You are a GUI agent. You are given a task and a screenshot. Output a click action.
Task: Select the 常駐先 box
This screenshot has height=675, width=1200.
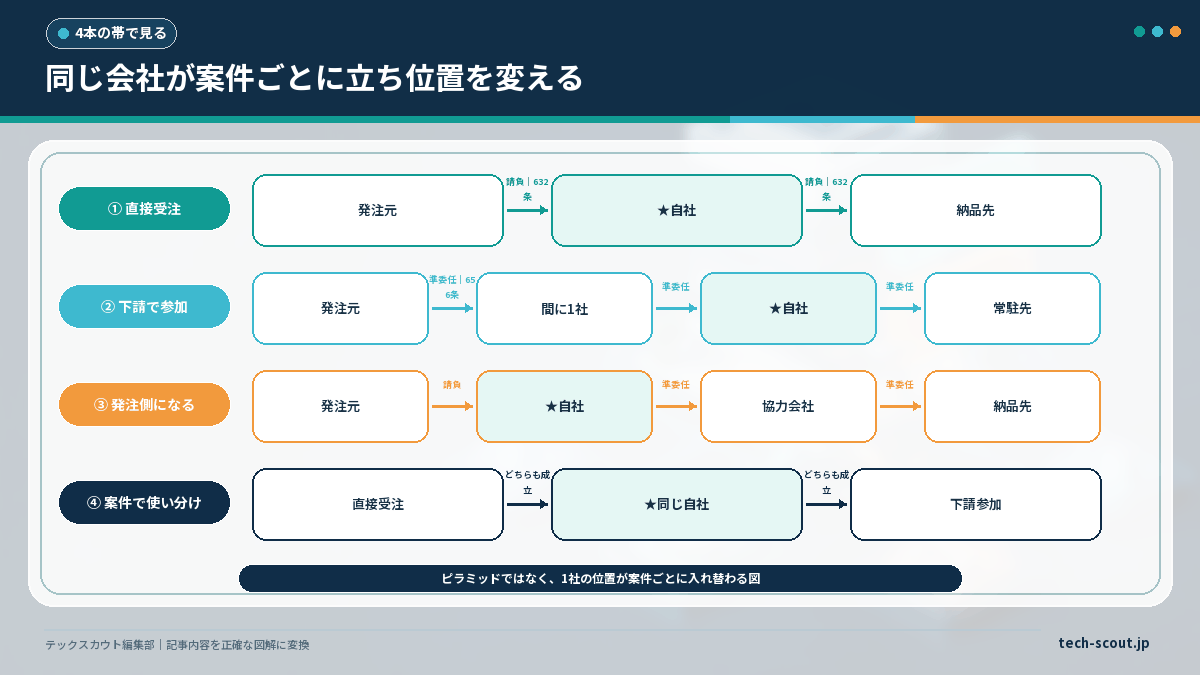pos(1012,308)
